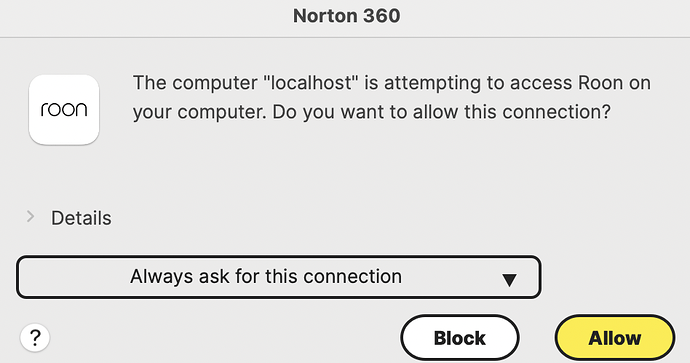The height and width of the screenshot is (363, 690).
Task: Click the white rounded square Roon logo tile
Action: pos(64,110)
